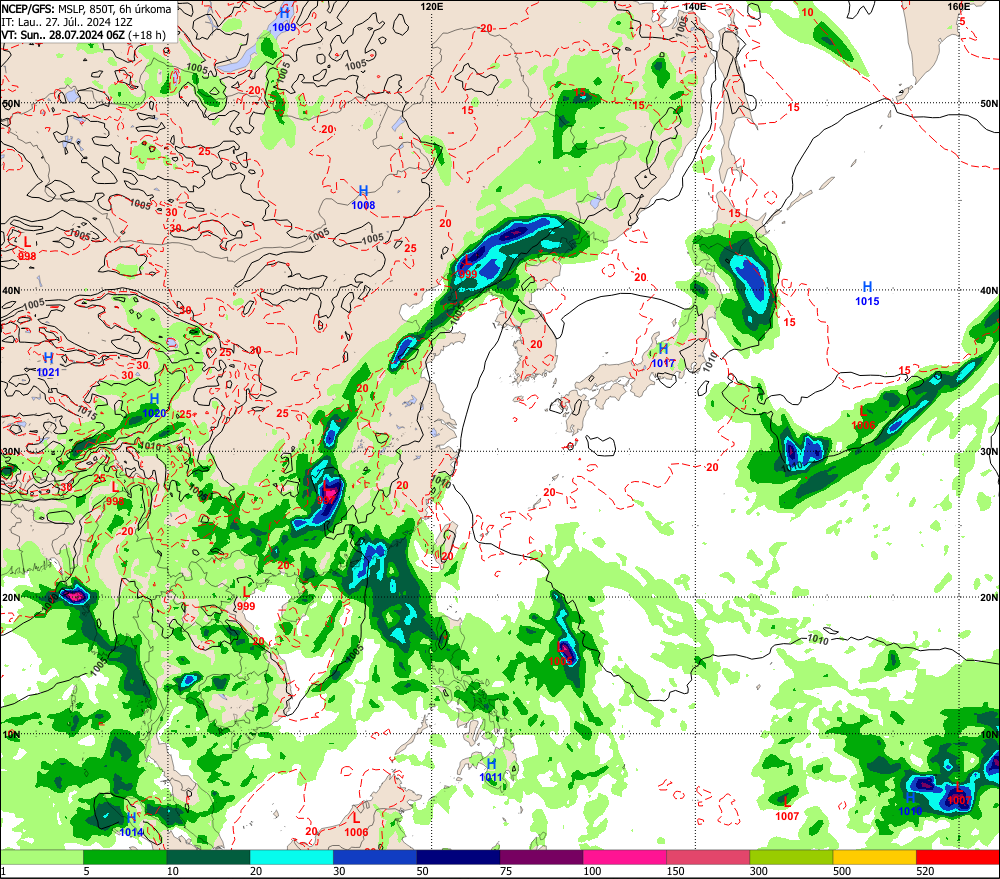The height and width of the screenshot is (879, 1000).
Task: Select the green 5–10 legend swatch
Action: click(x=124, y=857)
